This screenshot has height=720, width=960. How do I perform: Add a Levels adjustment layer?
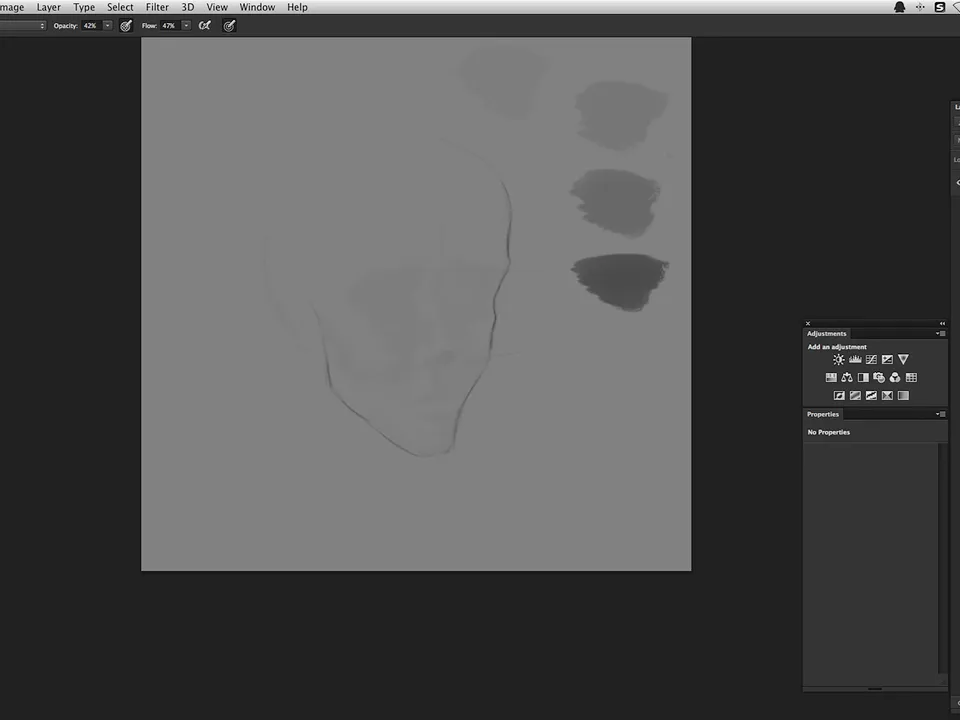point(855,360)
